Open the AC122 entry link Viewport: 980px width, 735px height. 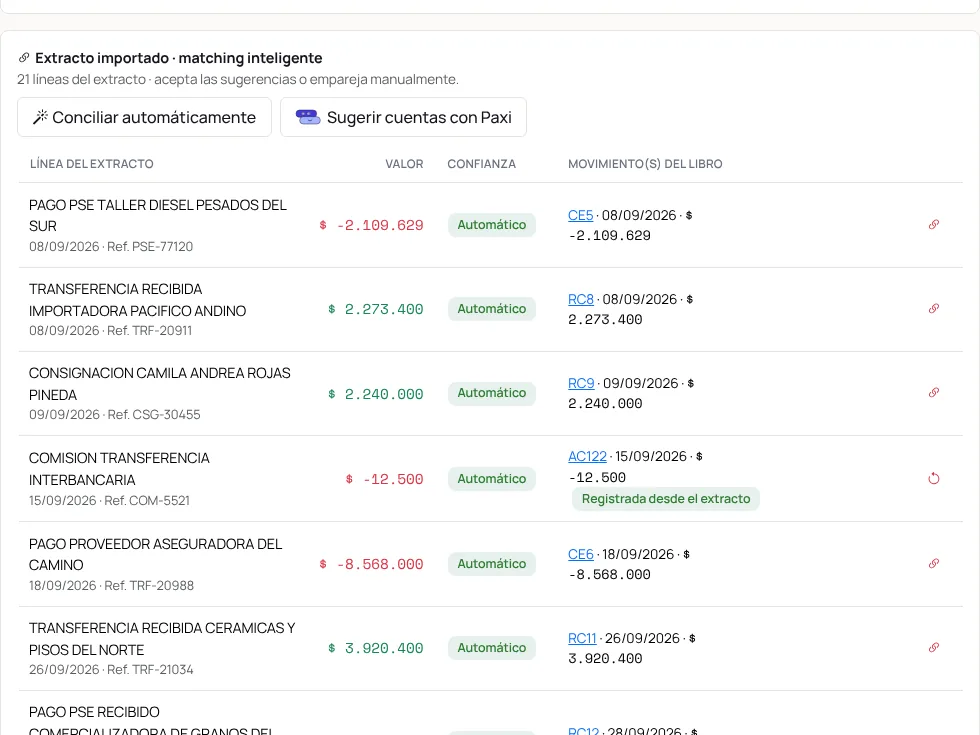(588, 456)
